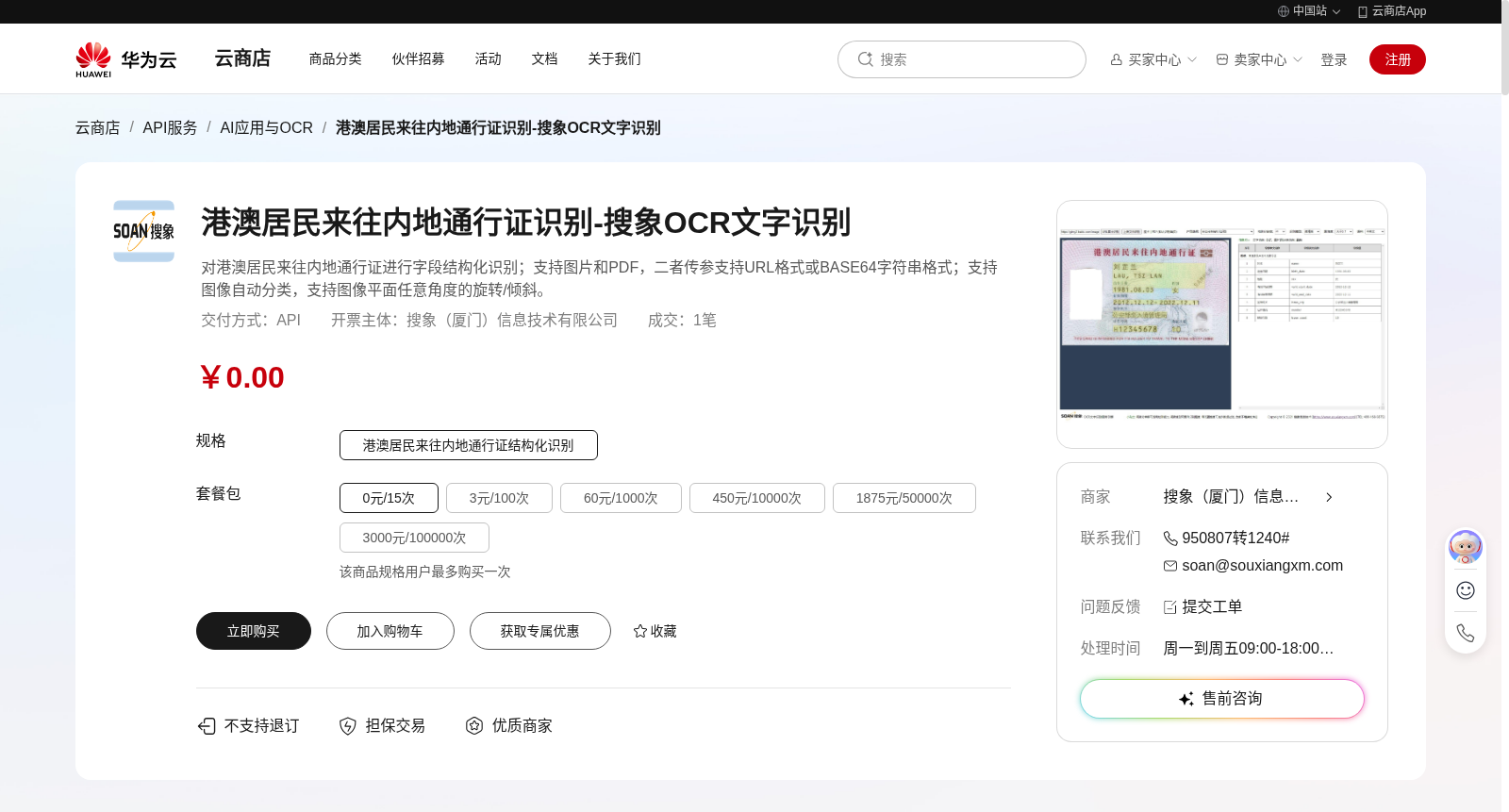1509x812 pixels.
Task: Open the 伙伴招募 menu item
Action: click(x=419, y=58)
